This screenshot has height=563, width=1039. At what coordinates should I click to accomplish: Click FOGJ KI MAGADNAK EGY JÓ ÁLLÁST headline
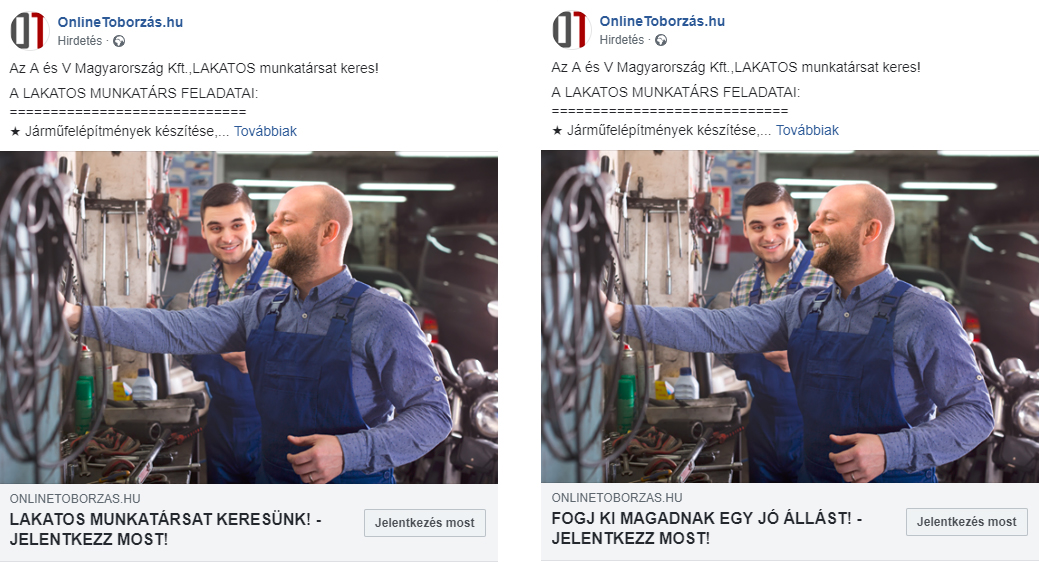point(707,529)
